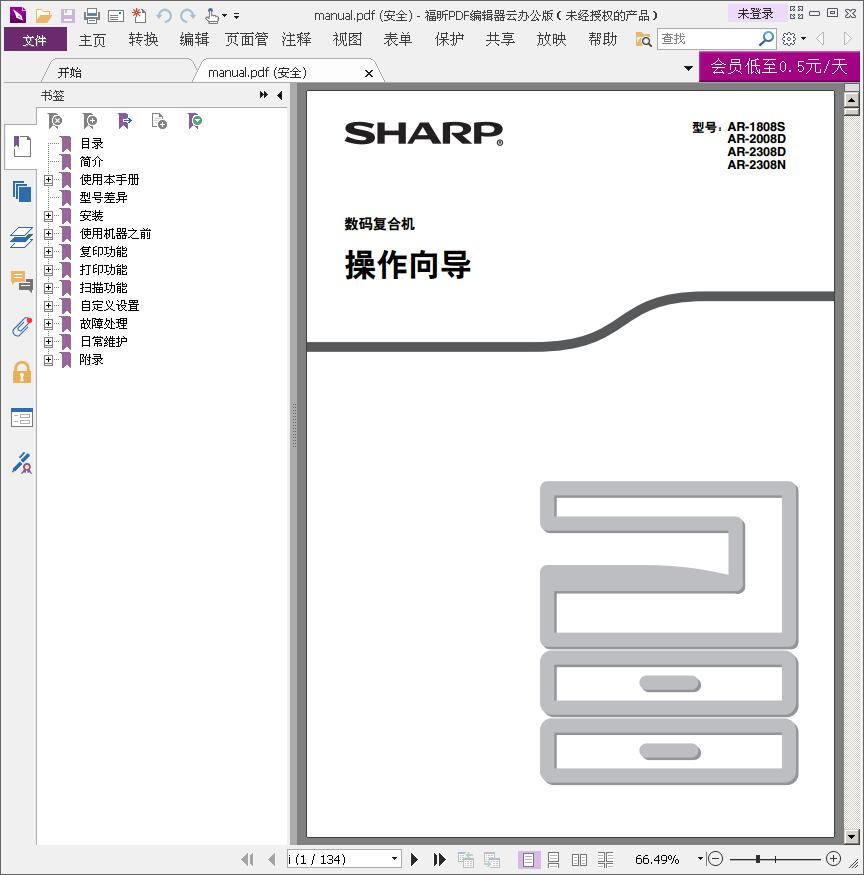864x875 pixels.
Task: Adjust the zoom slider handle
Action: [757, 859]
